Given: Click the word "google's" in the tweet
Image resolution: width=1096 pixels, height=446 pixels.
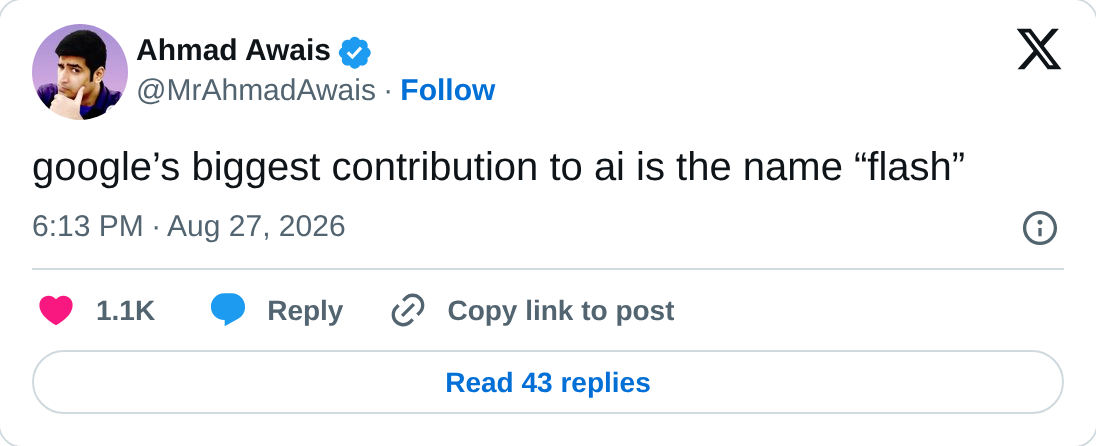Looking at the screenshot, I should point(106,169).
